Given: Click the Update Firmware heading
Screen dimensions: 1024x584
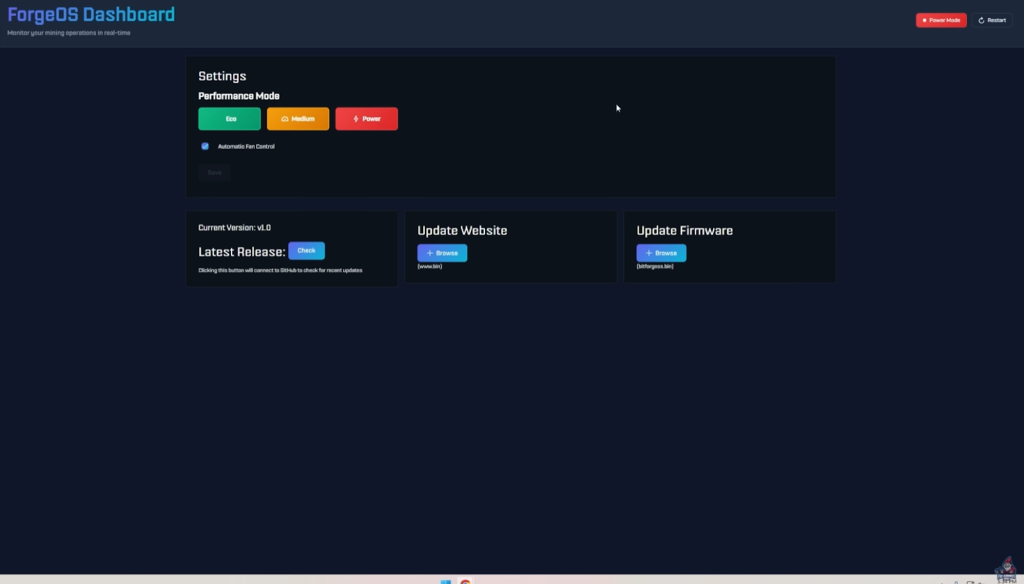Looking at the screenshot, I should coord(684,230).
